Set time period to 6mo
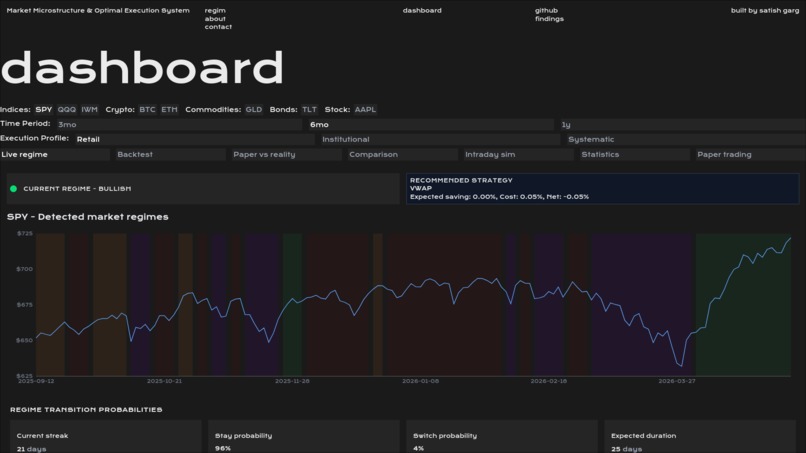The image size is (806, 453). click(x=431, y=124)
